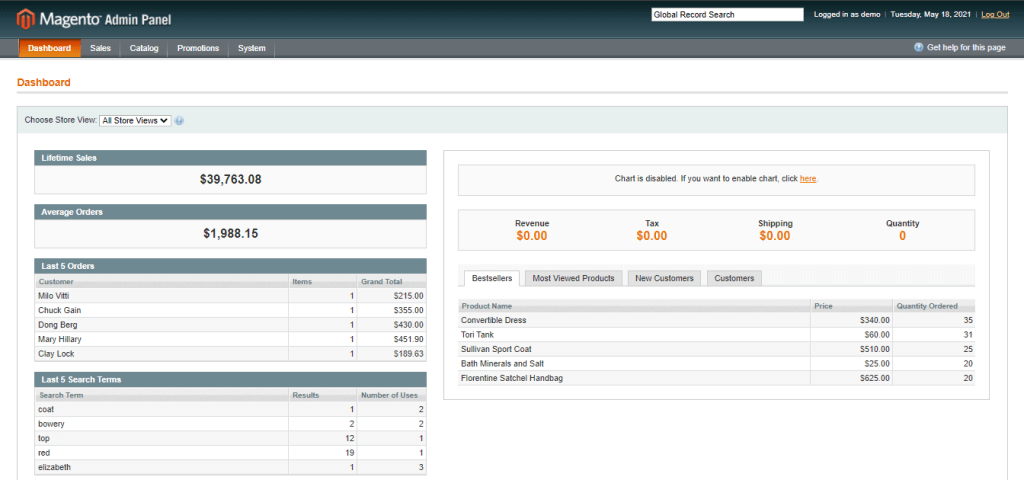Click the 'elizabeth' search term

tap(54, 467)
